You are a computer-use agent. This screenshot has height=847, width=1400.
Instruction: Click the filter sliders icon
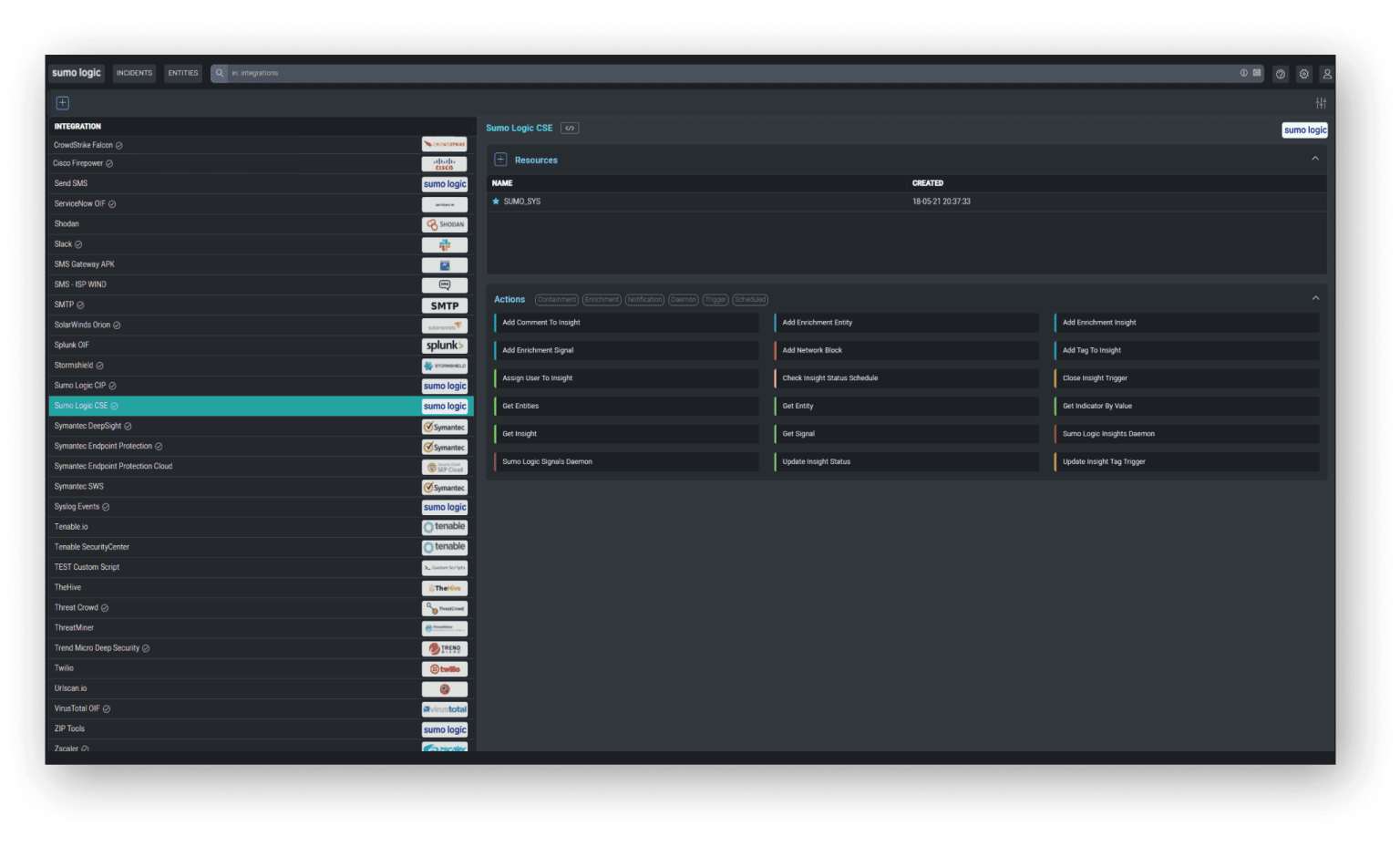(x=1321, y=103)
